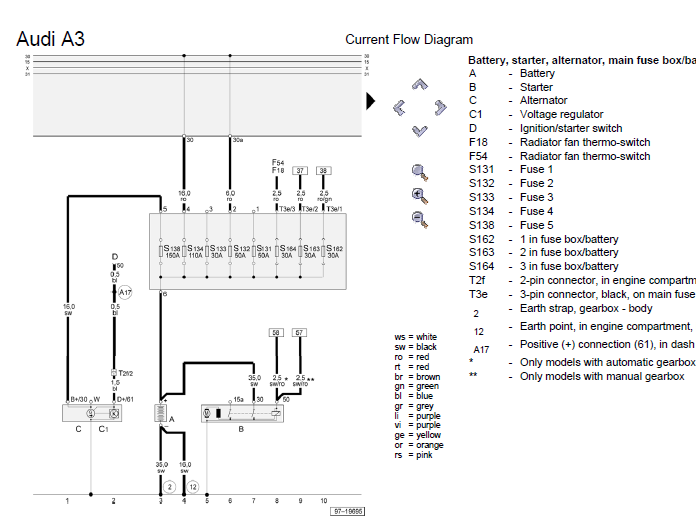Click the 'Current Flow Diagram' heading
The width and height of the screenshot is (696, 521).
409,39
